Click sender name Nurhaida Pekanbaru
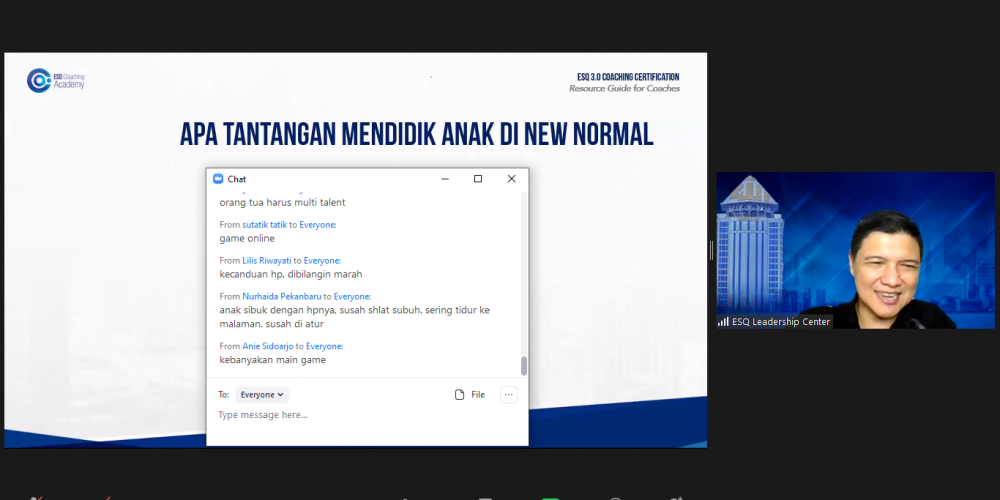 point(281,296)
